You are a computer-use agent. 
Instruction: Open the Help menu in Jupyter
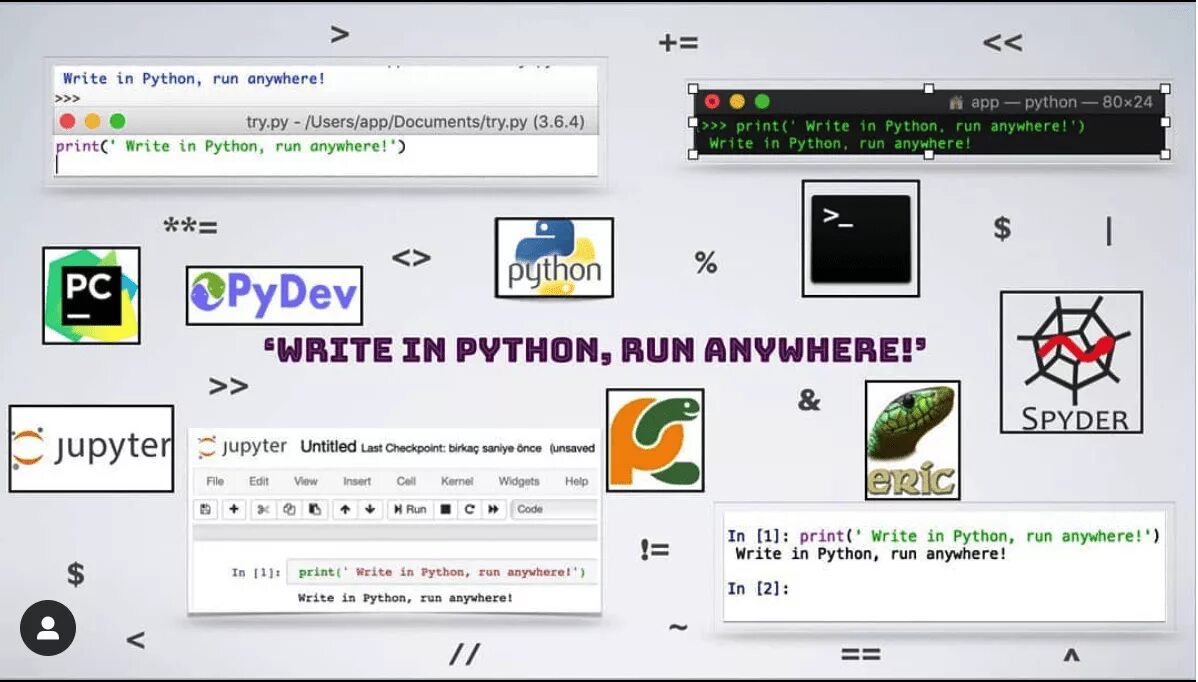coord(576,481)
